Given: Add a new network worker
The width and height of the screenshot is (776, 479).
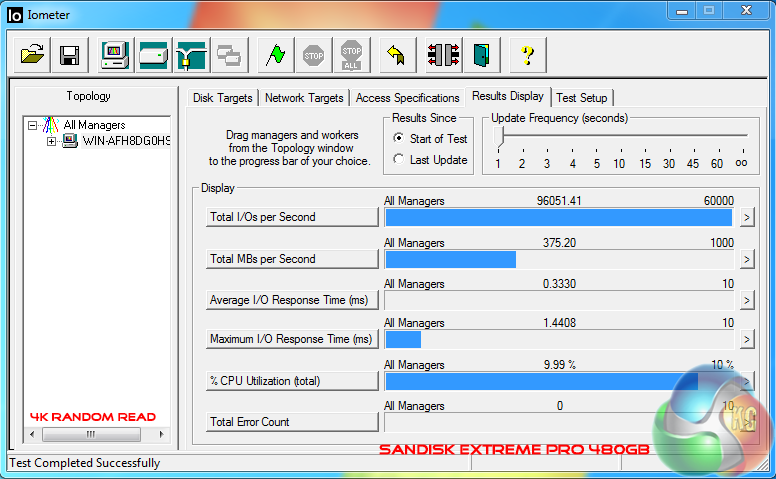Looking at the screenshot, I should pyautogui.click(x=192, y=55).
